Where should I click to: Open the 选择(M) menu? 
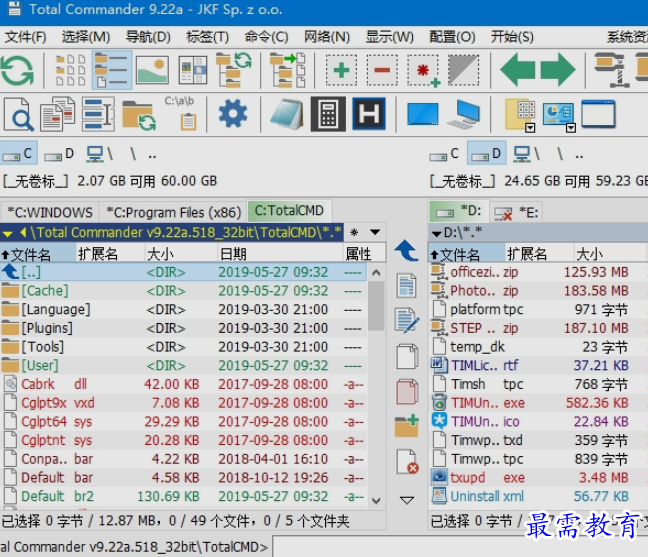click(x=86, y=37)
